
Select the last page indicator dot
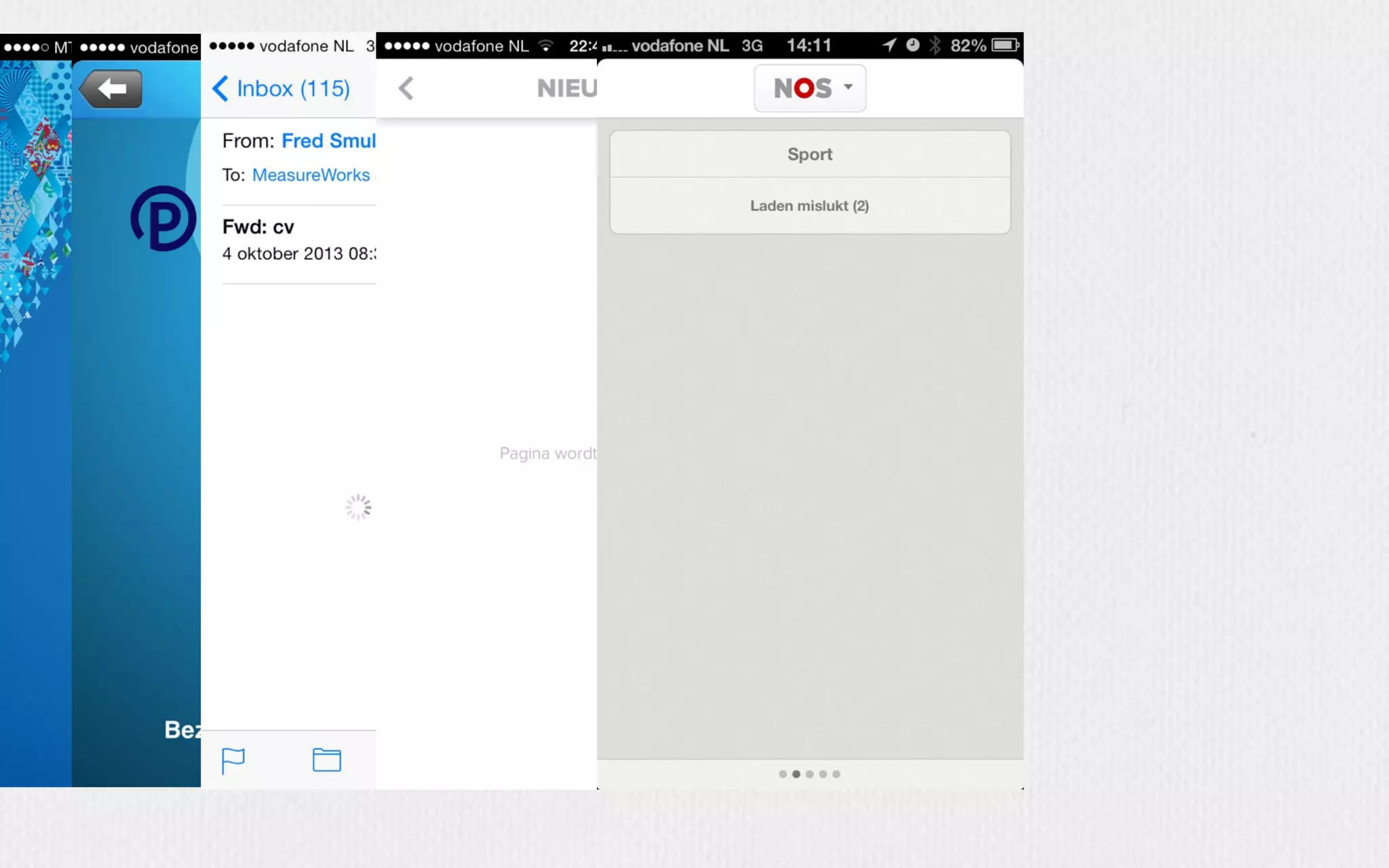[x=836, y=774]
